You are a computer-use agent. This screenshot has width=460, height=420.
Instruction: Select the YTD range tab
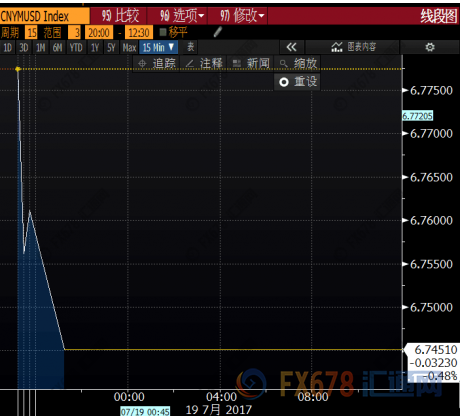click(76, 48)
